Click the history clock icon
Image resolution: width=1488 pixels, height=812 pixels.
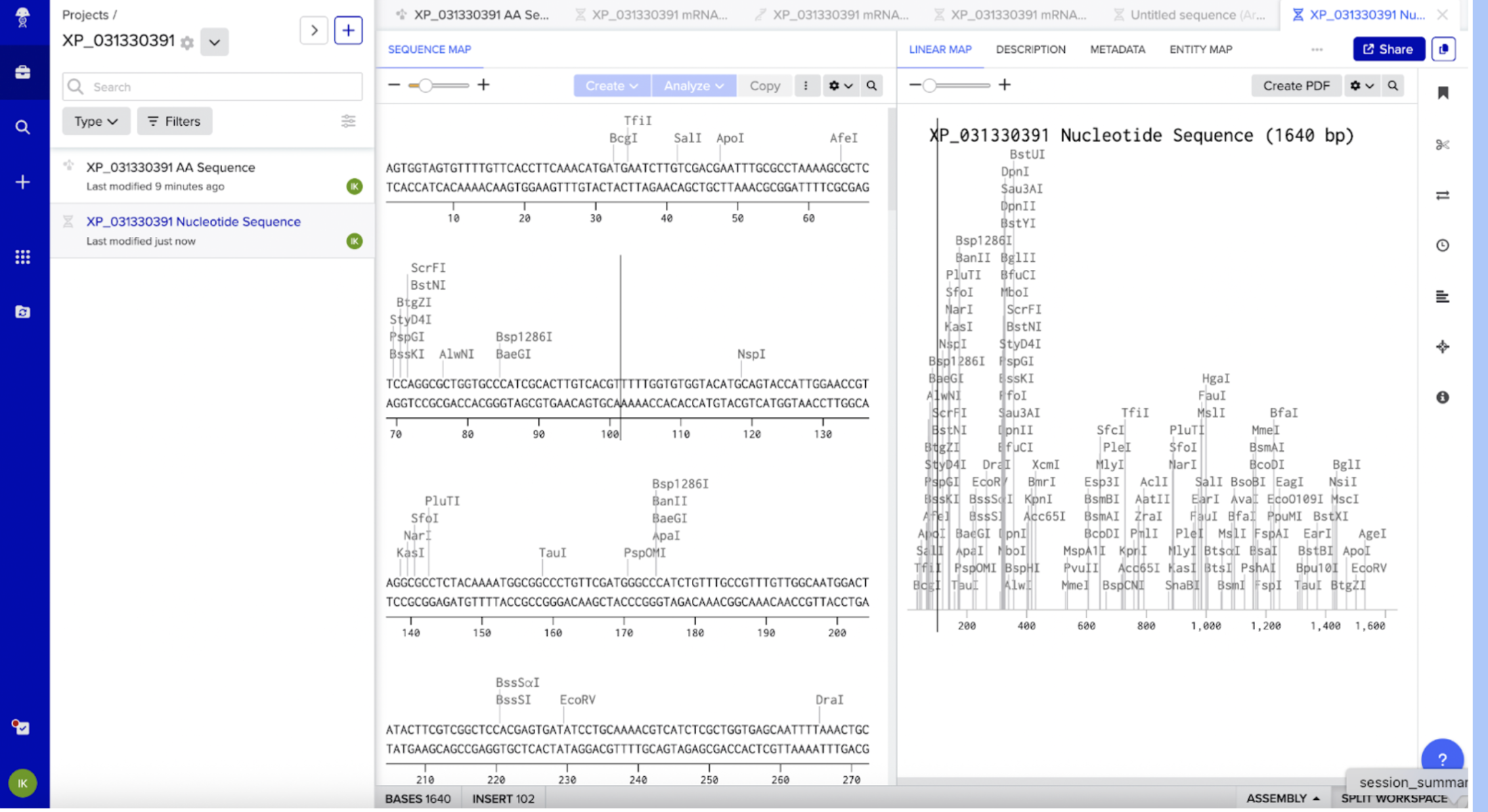pyautogui.click(x=1443, y=245)
